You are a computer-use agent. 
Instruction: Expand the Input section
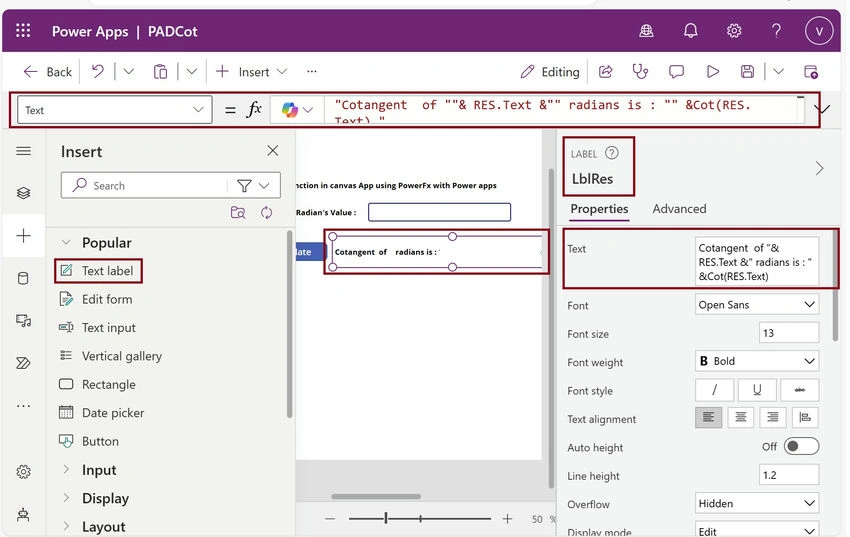tap(66, 469)
